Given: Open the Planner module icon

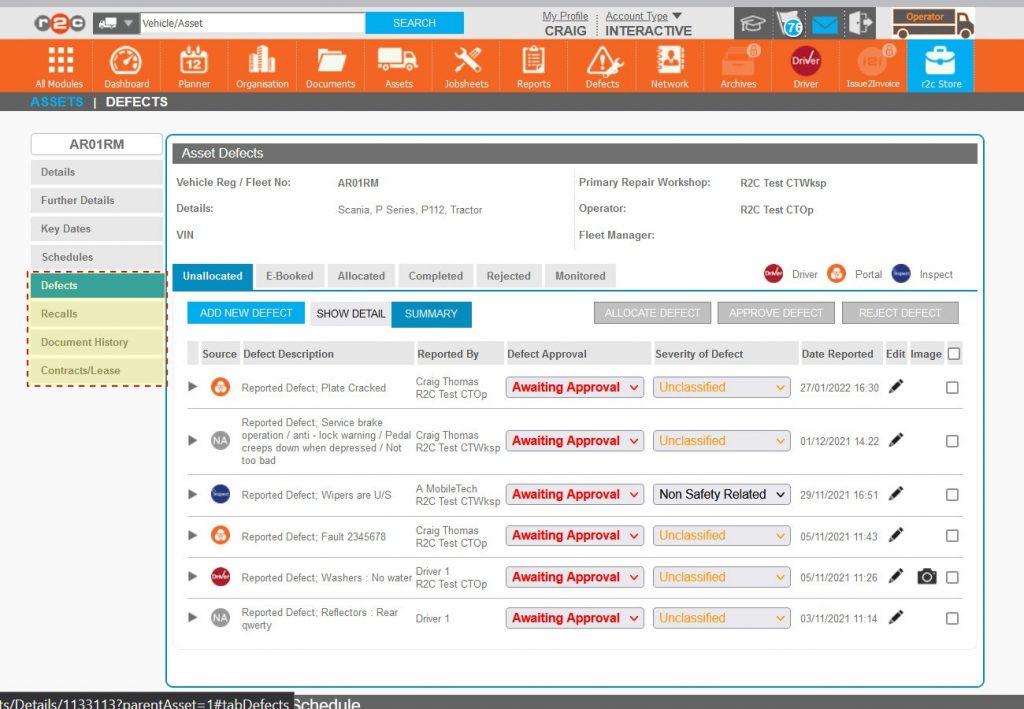Looking at the screenshot, I should point(194,62).
